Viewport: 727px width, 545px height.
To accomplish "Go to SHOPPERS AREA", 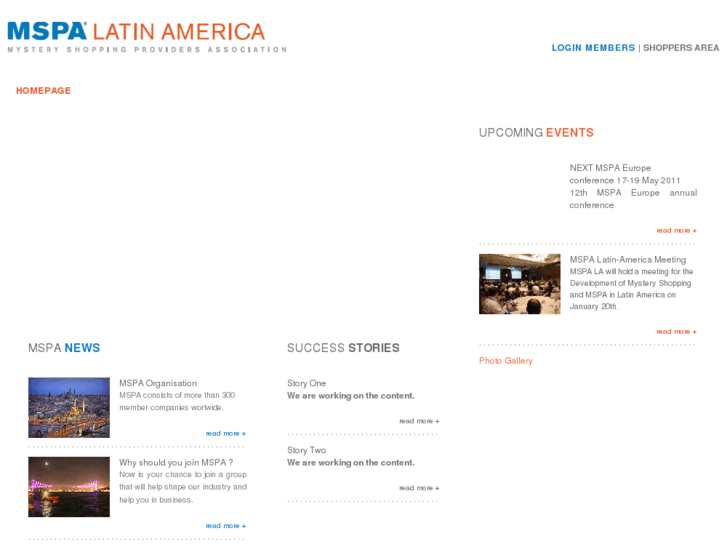I will (681, 48).
